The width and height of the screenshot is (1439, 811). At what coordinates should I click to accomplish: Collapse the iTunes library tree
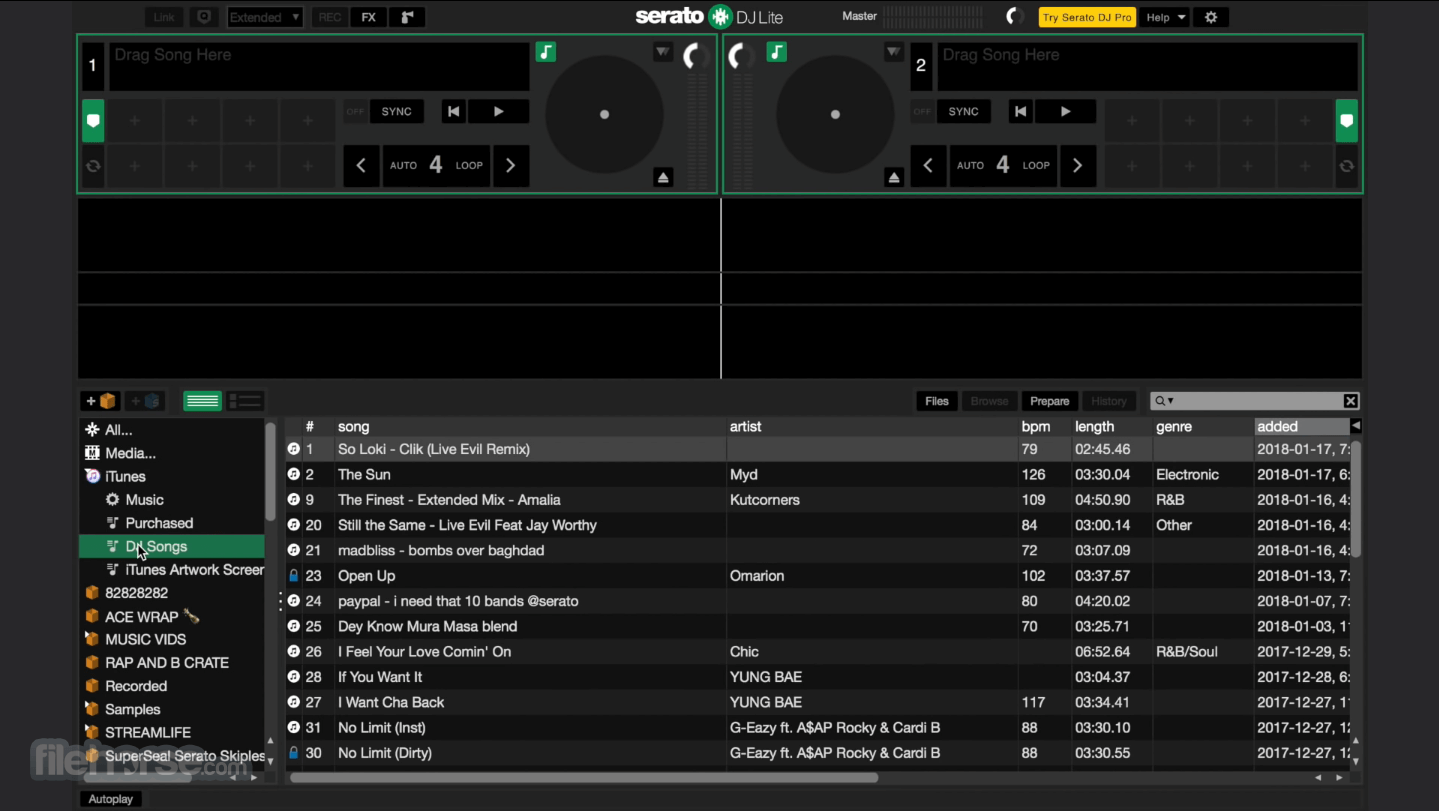click(x=93, y=476)
